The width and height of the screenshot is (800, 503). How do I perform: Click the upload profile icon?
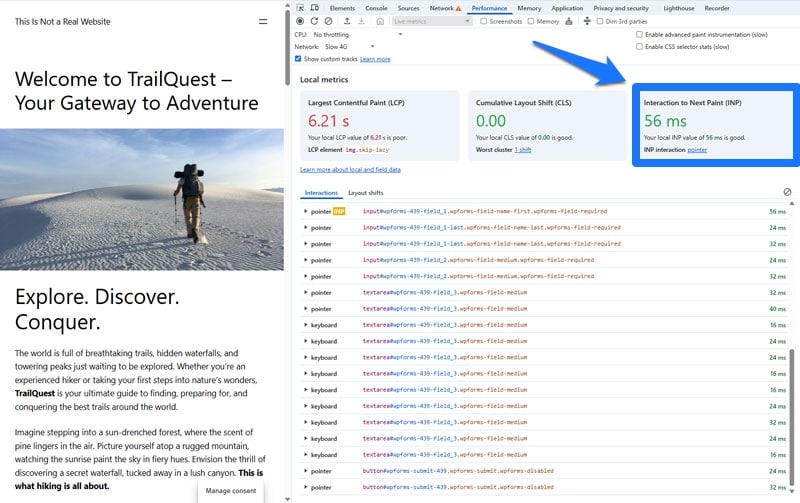click(347, 21)
